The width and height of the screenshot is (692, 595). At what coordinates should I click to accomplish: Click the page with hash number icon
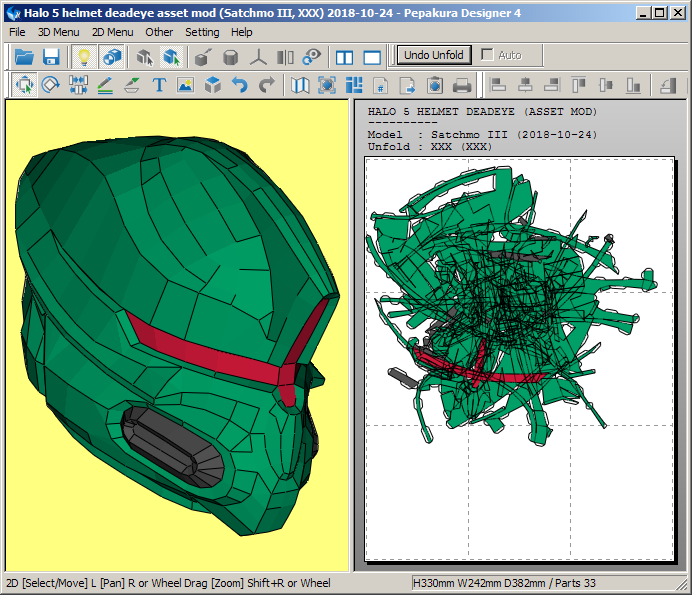381,85
